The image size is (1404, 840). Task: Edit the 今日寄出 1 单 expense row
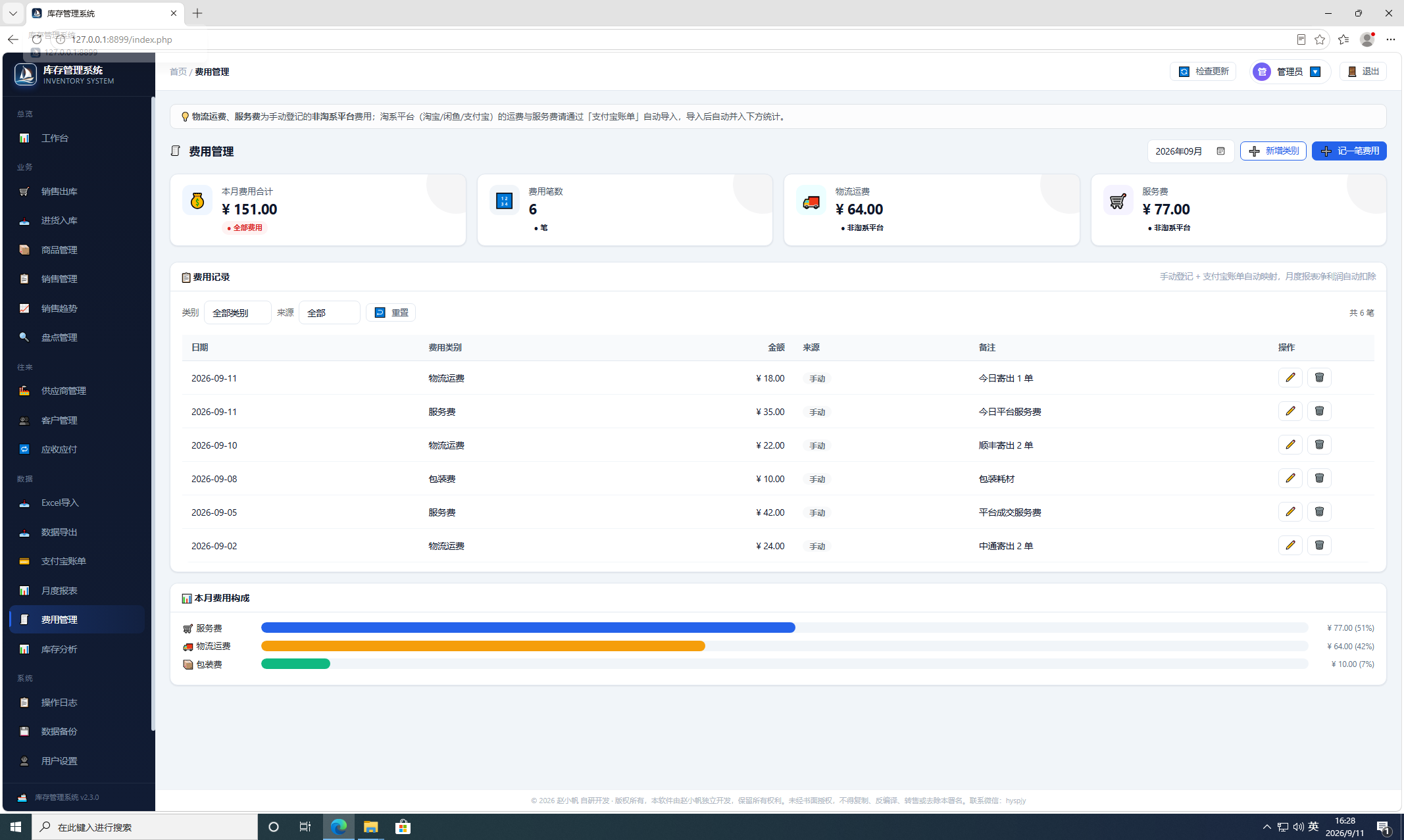pyautogui.click(x=1290, y=378)
